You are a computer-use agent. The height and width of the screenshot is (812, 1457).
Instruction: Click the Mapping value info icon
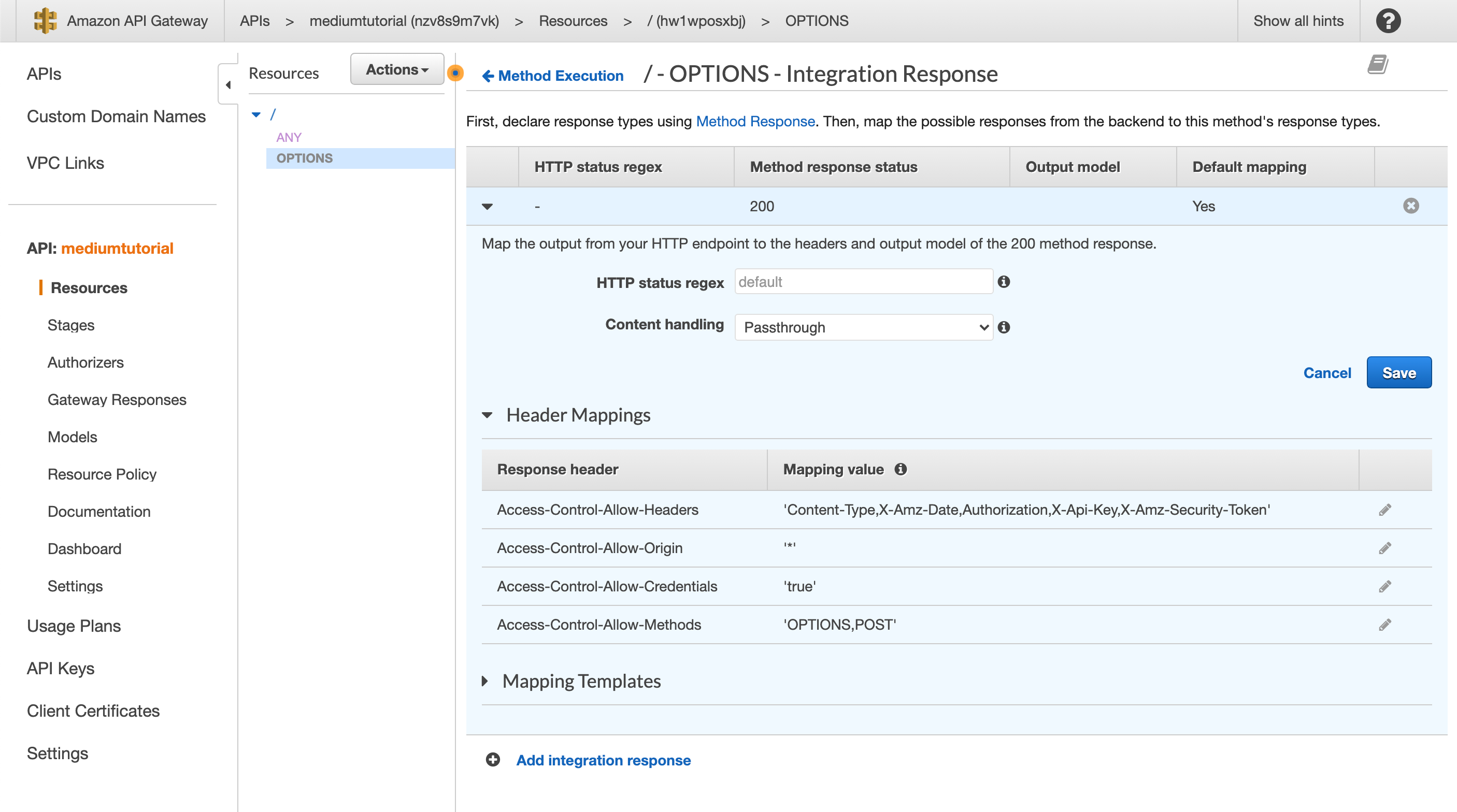click(x=901, y=469)
